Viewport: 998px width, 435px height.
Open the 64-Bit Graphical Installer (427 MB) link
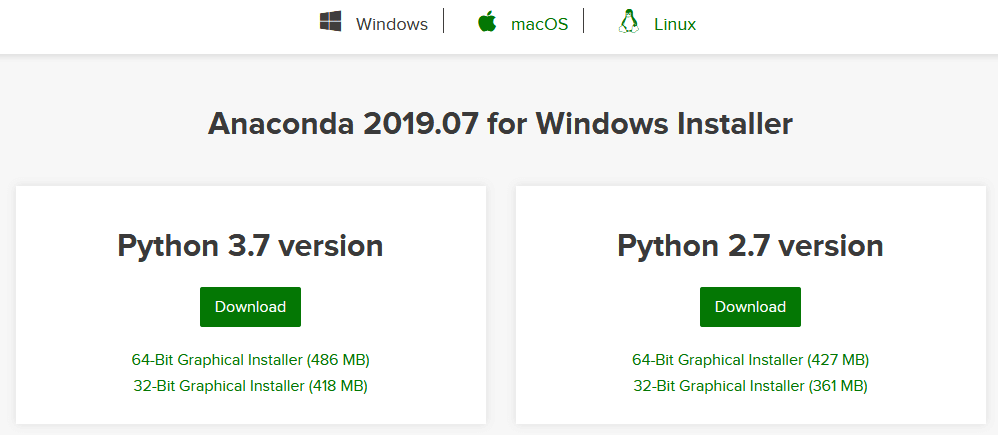(x=750, y=359)
